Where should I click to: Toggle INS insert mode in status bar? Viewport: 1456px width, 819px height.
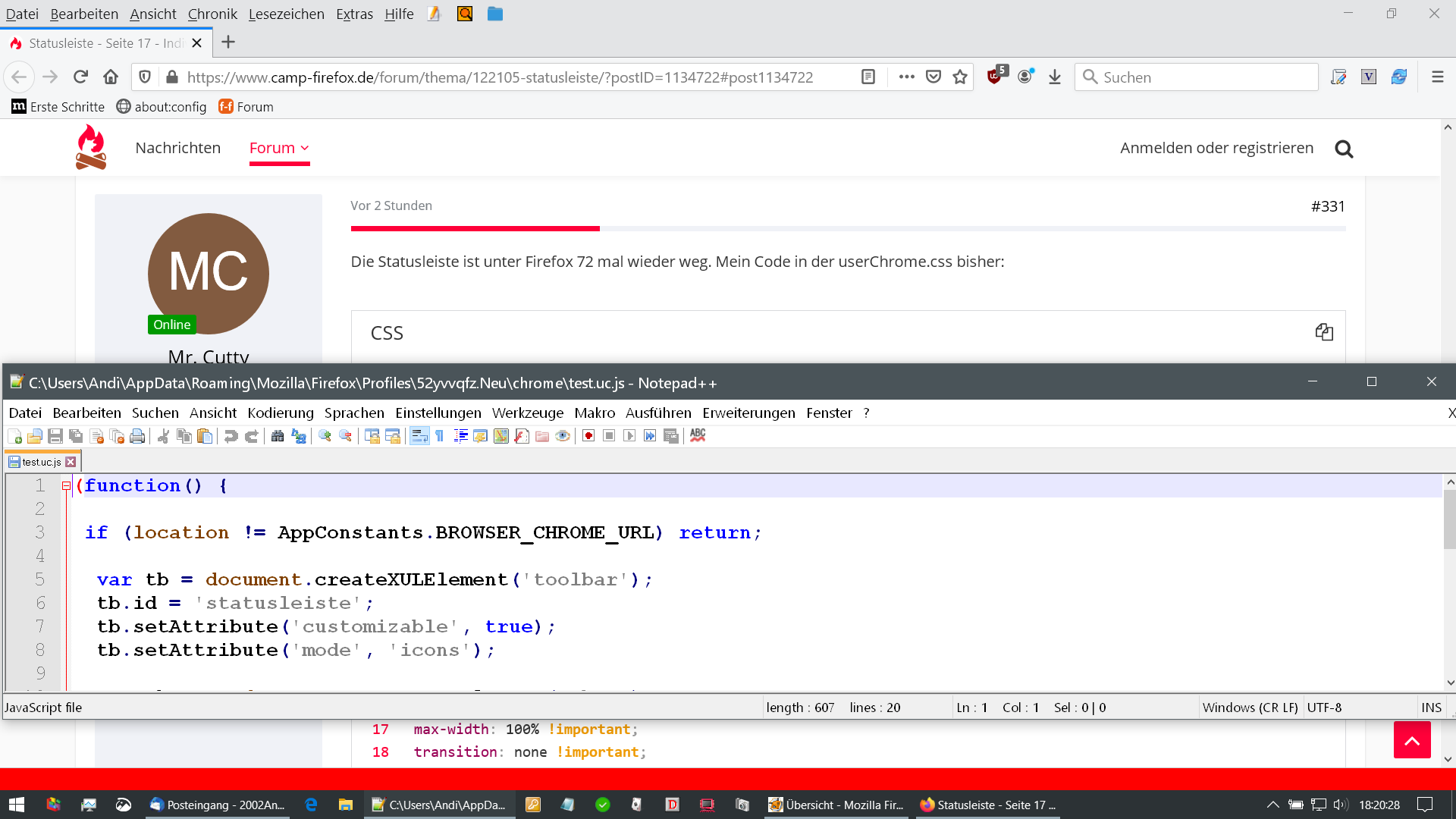coord(1431,708)
